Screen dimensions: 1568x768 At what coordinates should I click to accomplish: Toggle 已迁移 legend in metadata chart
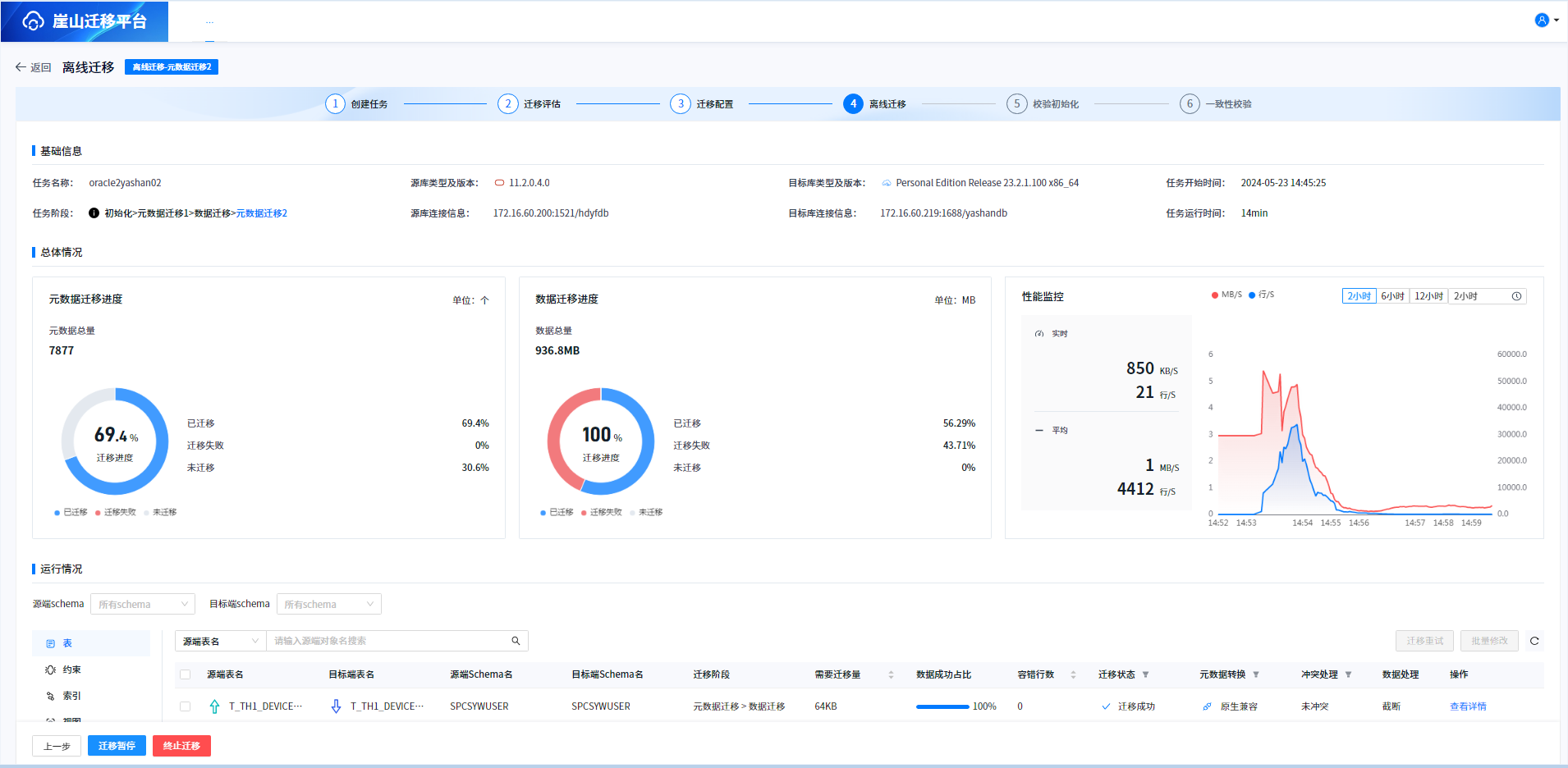point(71,512)
